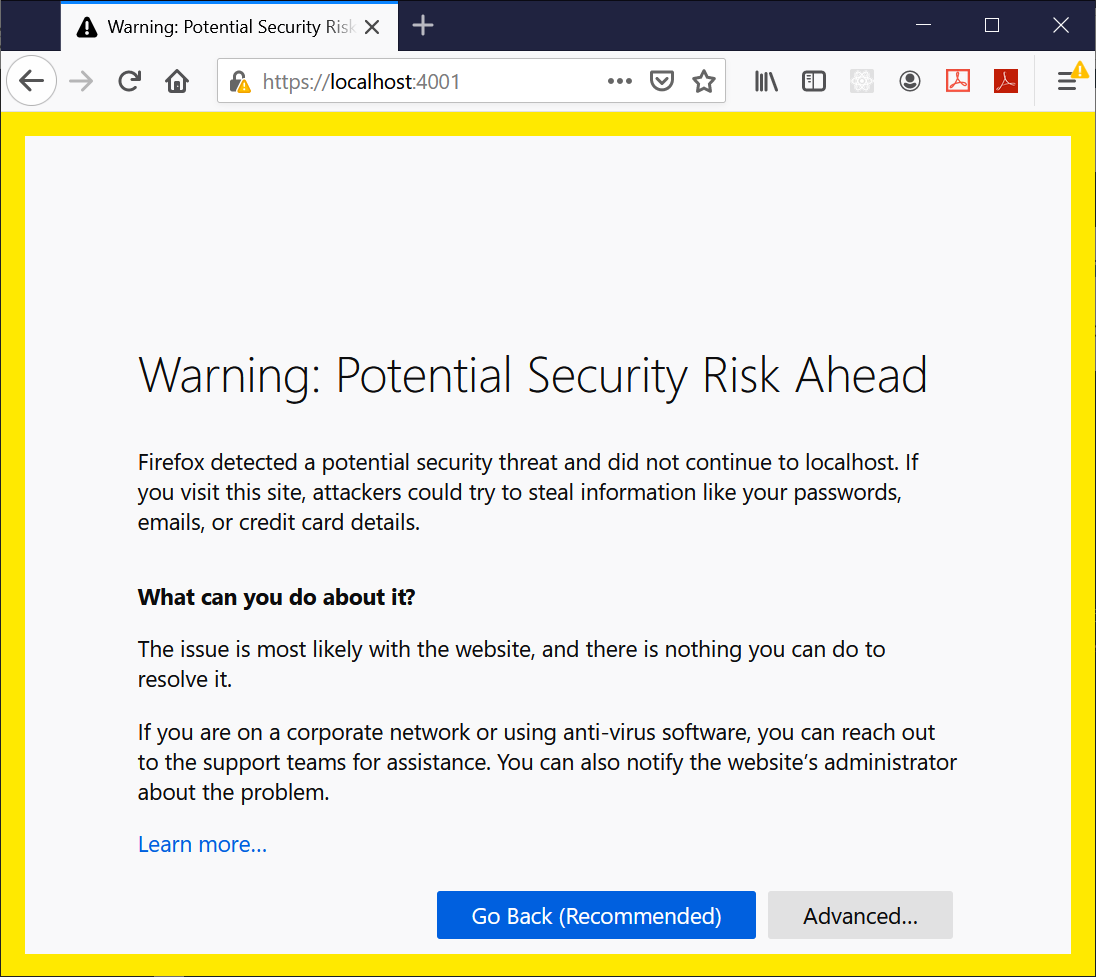Click Go Back (Recommended) button
Image resolution: width=1096 pixels, height=977 pixels.
tap(596, 916)
